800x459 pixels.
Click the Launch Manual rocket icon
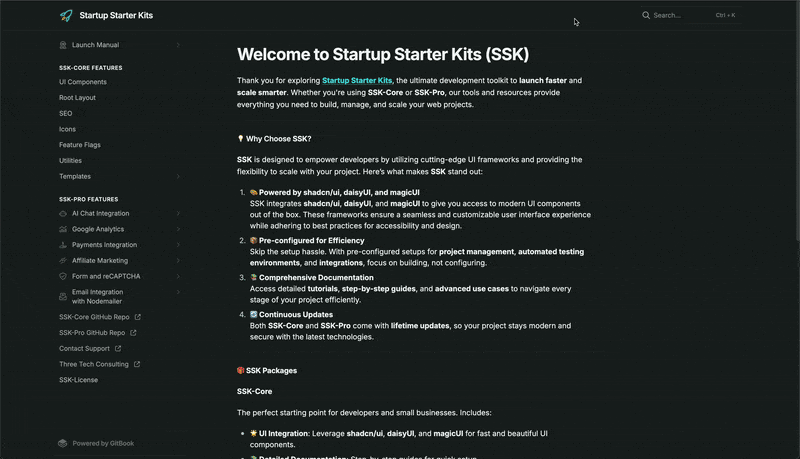(x=63, y=45)
